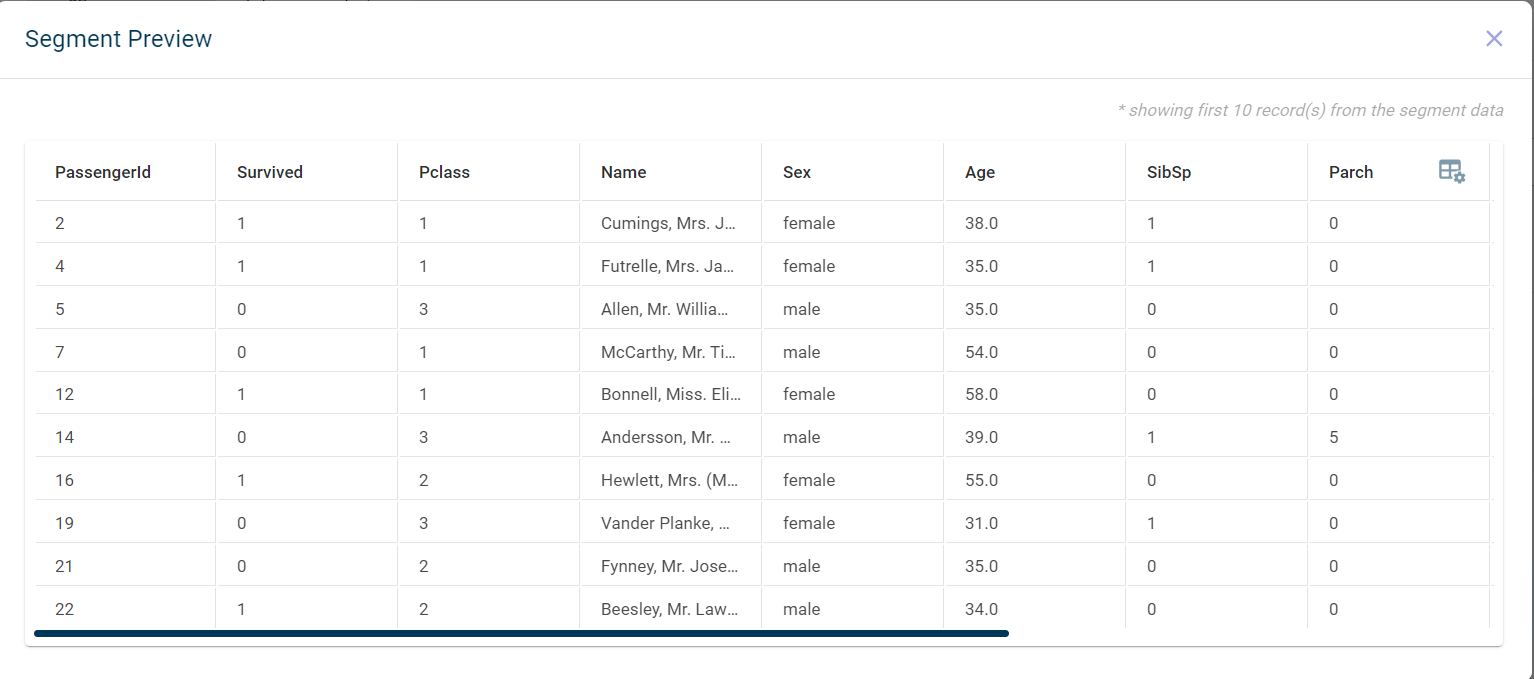Click the Futrelle, Mrs. name cell
The image size is (1534, 679).
[668, 266]
